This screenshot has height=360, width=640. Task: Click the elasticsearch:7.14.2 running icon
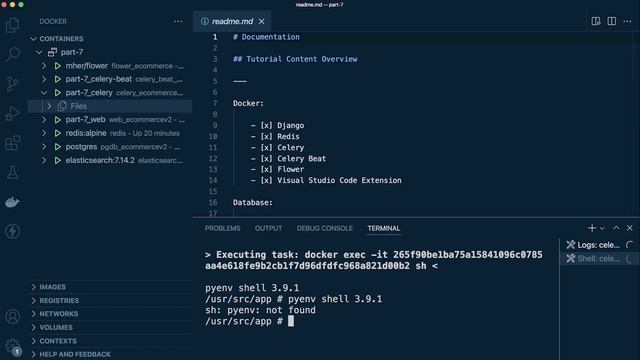[x=58, y=160]
